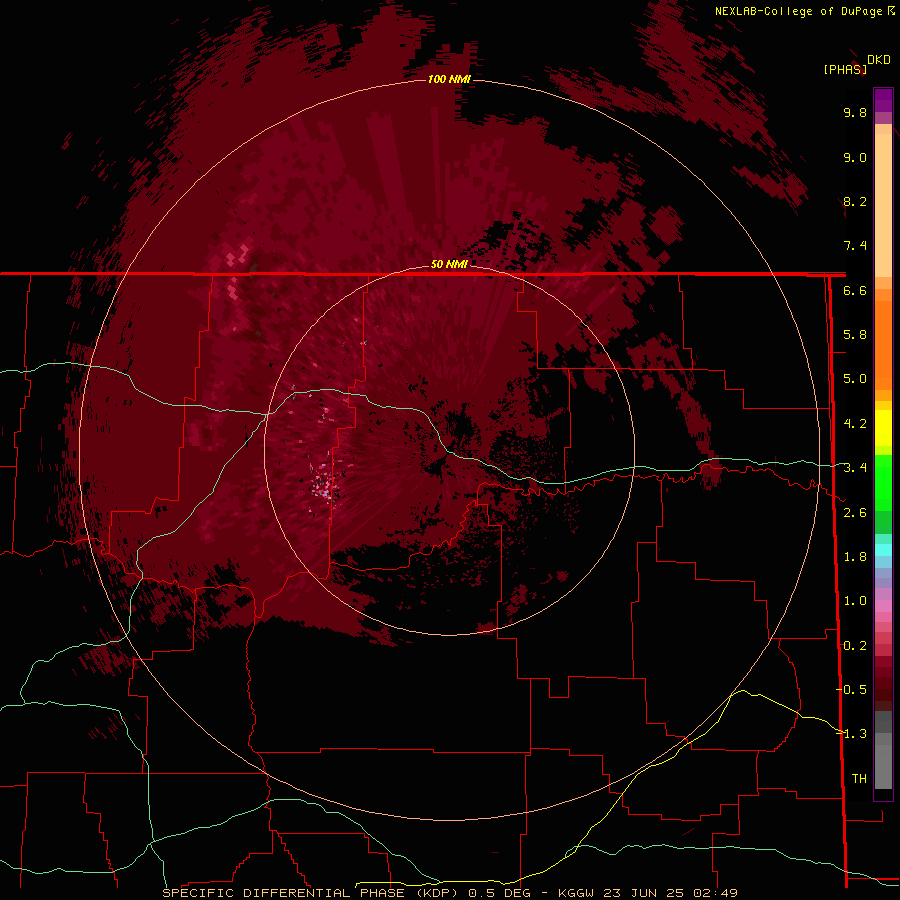Click the 7.4 value on the color scale
Image resolution: width=900 pixels, height=900 pixels.
click(x=855, y=246)
